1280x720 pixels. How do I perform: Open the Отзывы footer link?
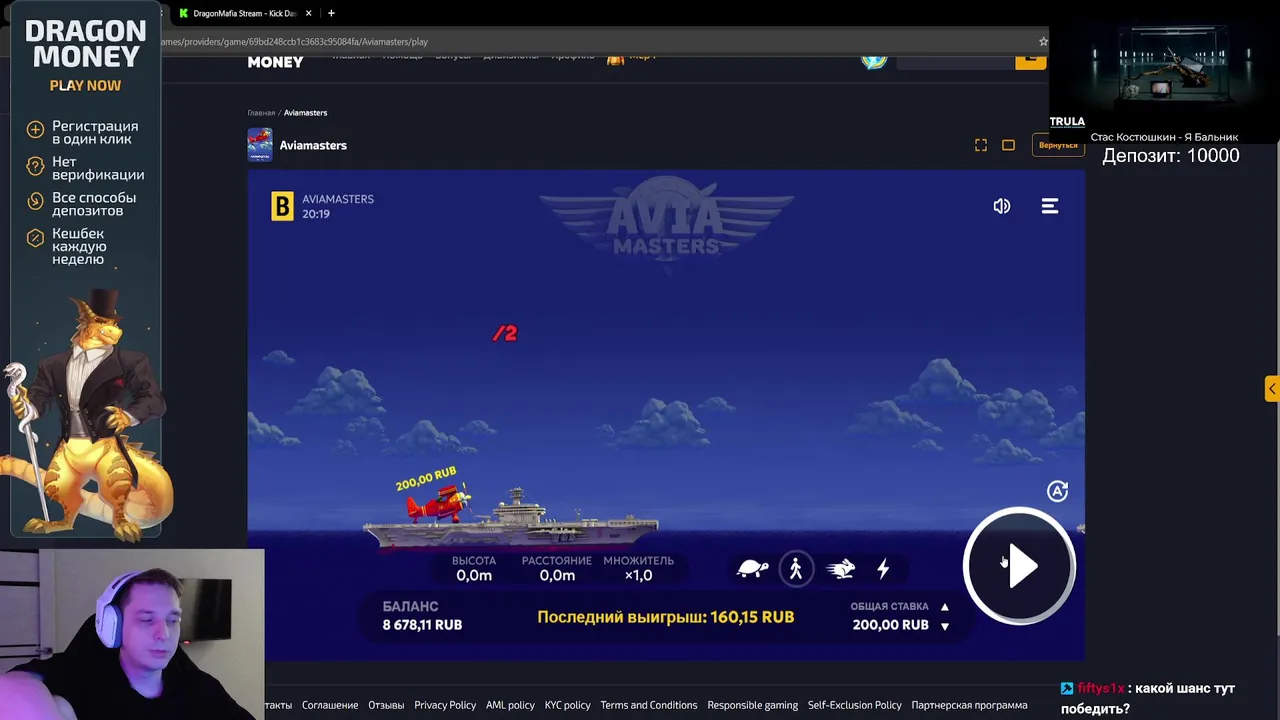(386, 705)
